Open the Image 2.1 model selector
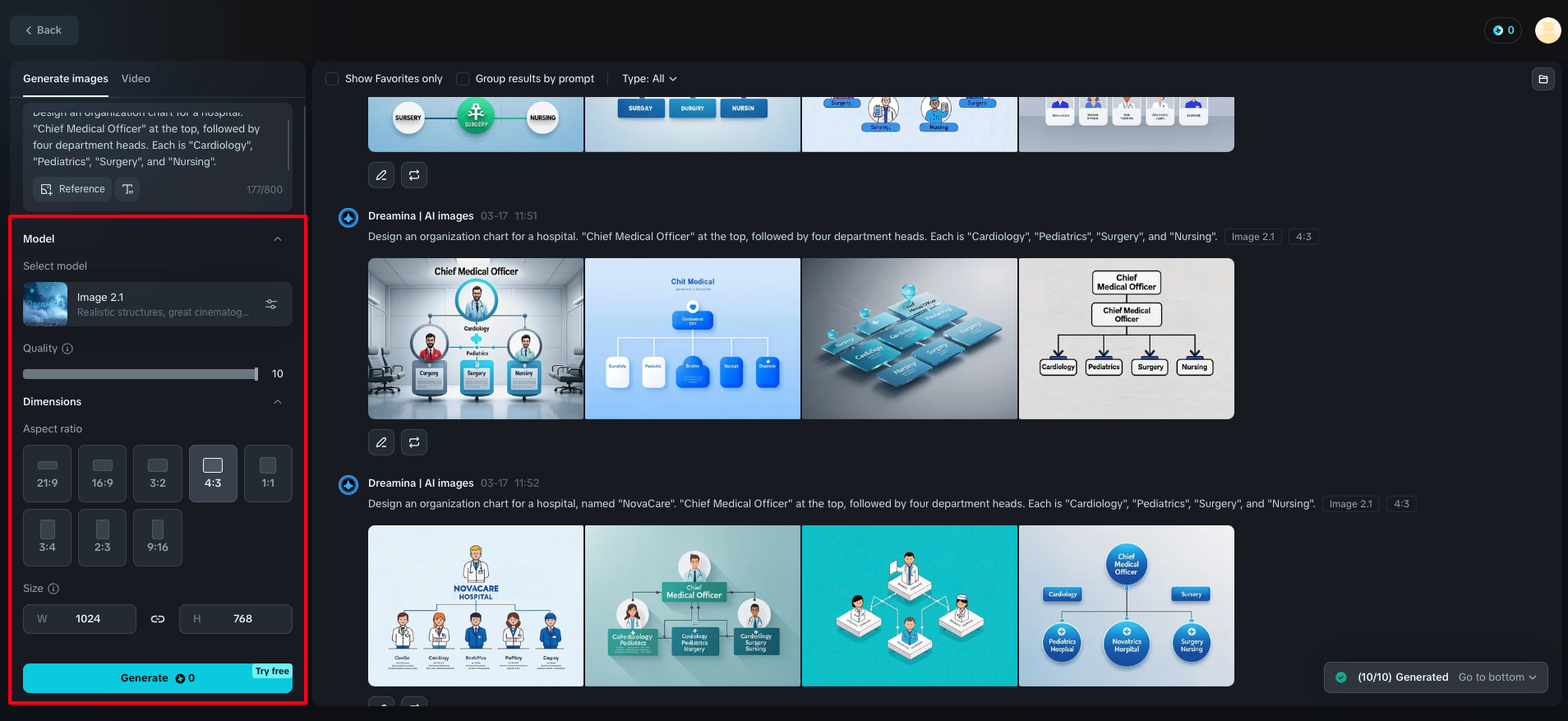Viewport: 1568px width, 721px height. tap(158, 304)
